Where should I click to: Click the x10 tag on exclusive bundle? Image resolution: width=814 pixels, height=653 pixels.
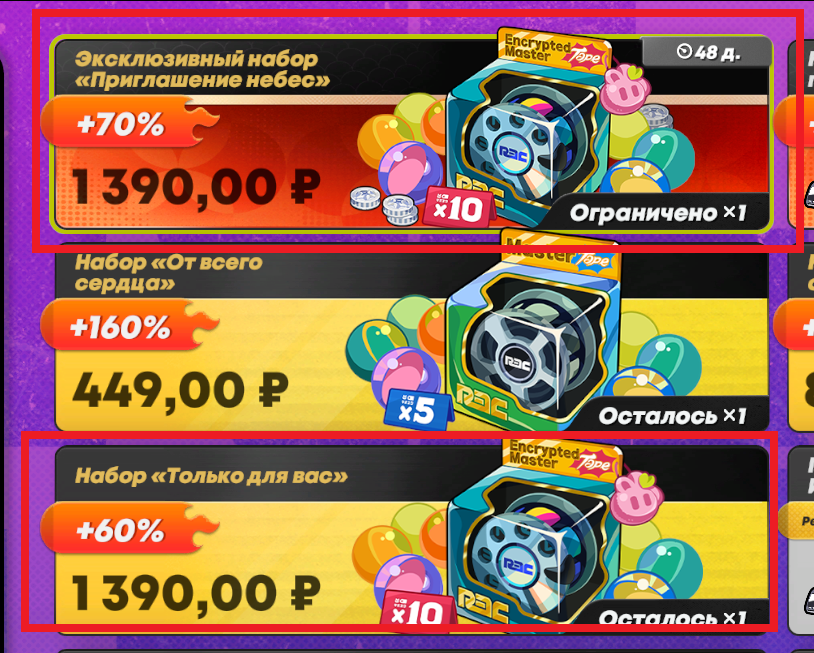[x=459, y=208]
